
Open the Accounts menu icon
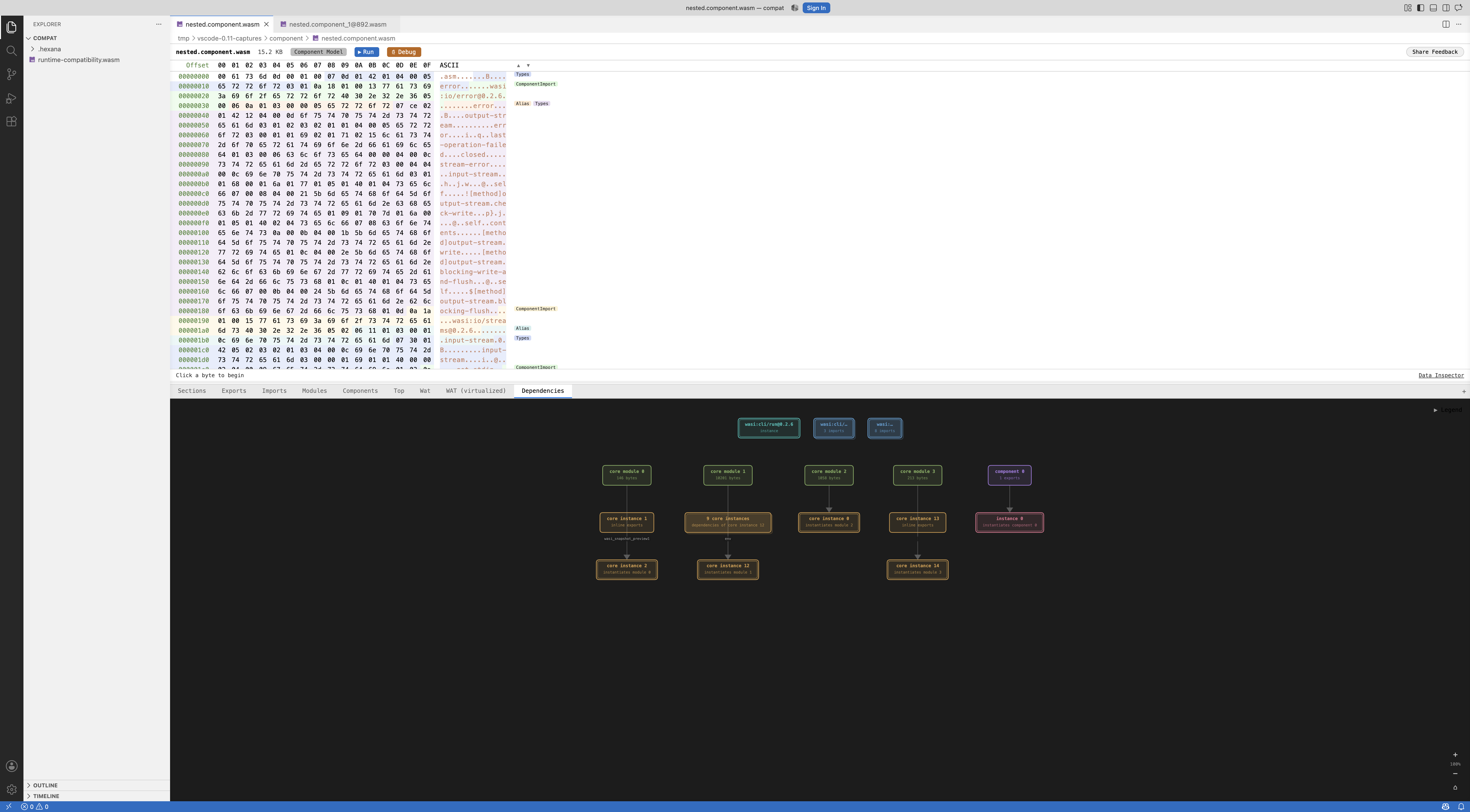pyautogui.click(x=11, y=766)
